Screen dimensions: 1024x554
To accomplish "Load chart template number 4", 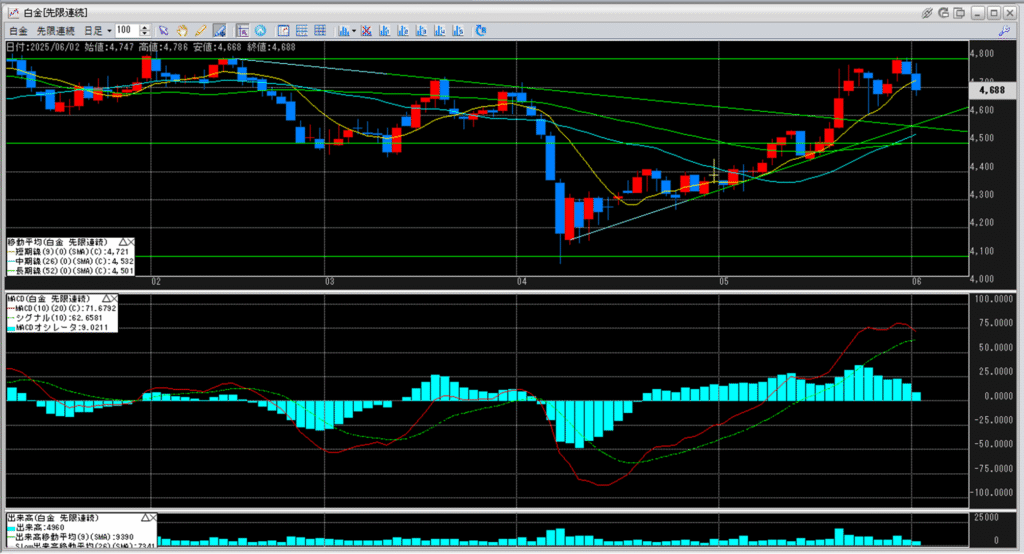I will click(x=440, y=31).
